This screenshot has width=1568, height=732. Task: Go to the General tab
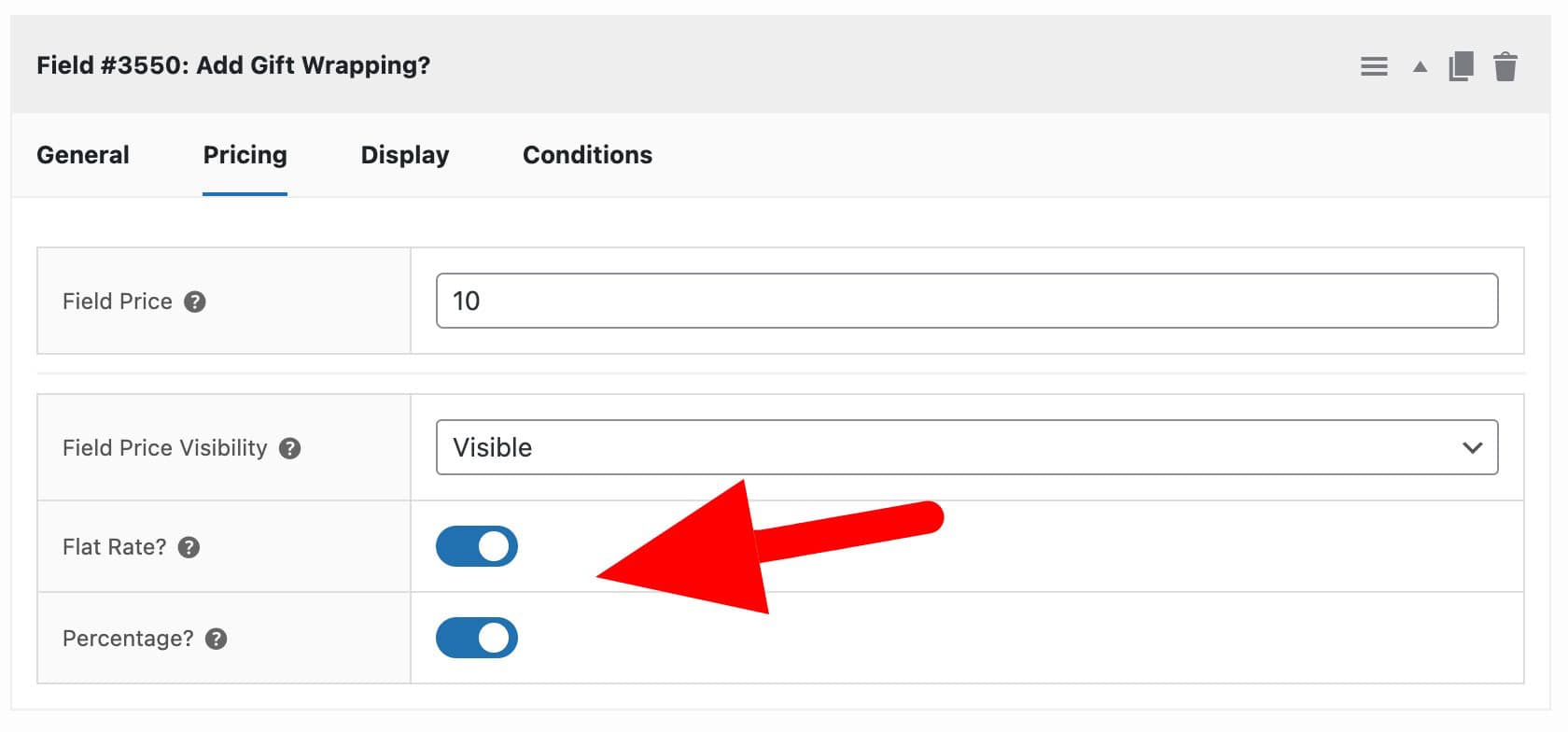[x=82, y=154]
